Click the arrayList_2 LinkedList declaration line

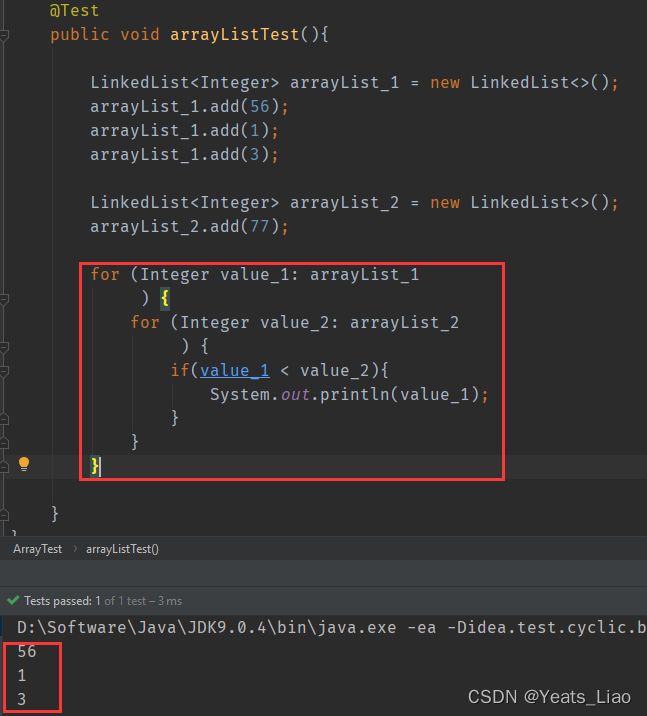tap(354, 202)
